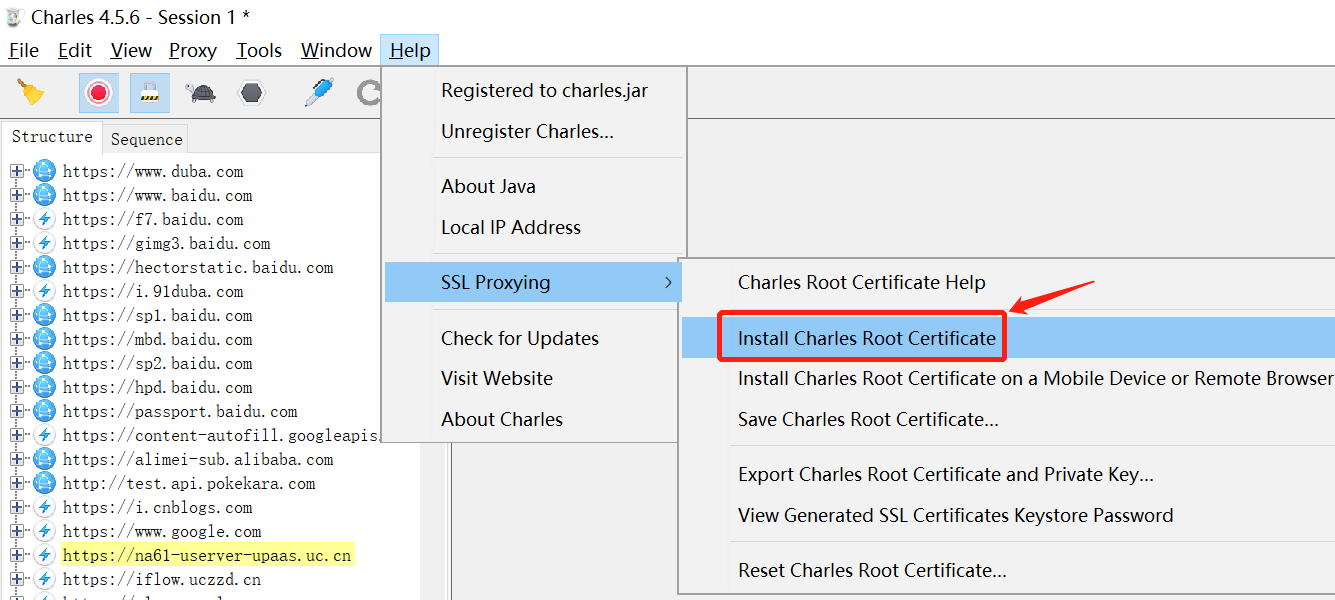Image resolution: width=1335 pixels, height=600 pixels.
Task: Click the broom Clear Session icon
Action: click(x=30, y=93)
